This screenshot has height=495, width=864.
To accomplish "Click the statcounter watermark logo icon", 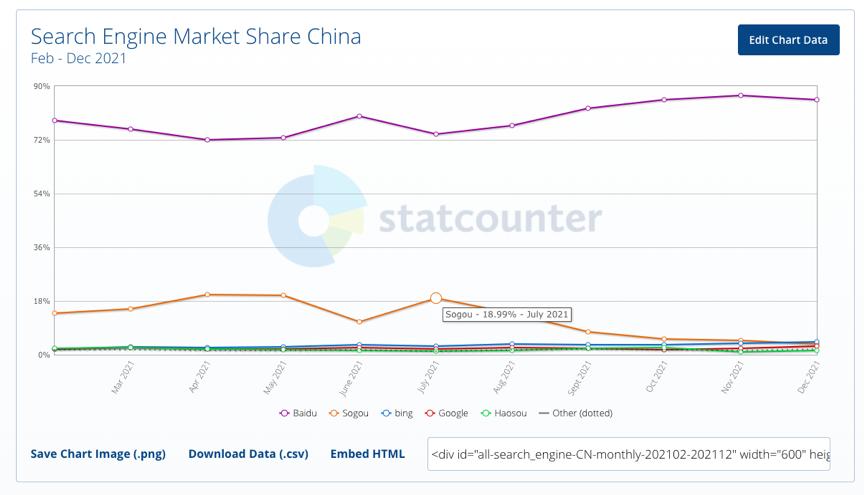I will pos(315,218).
